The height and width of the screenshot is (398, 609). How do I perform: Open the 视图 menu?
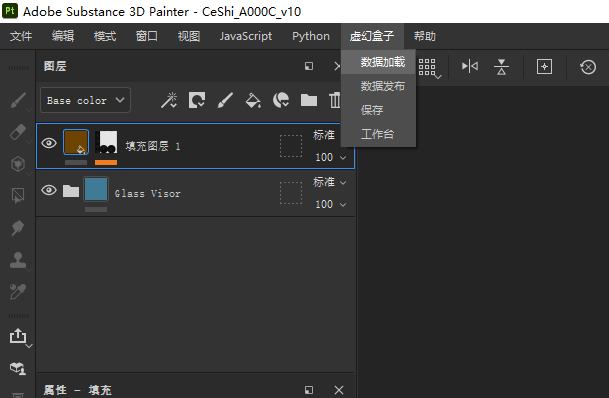189,36
